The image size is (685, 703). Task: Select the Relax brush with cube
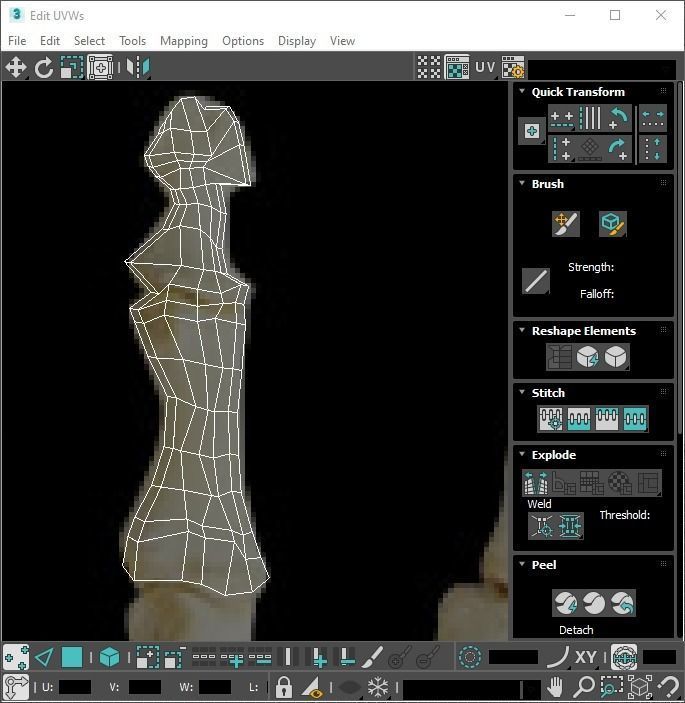click(613, 223)
